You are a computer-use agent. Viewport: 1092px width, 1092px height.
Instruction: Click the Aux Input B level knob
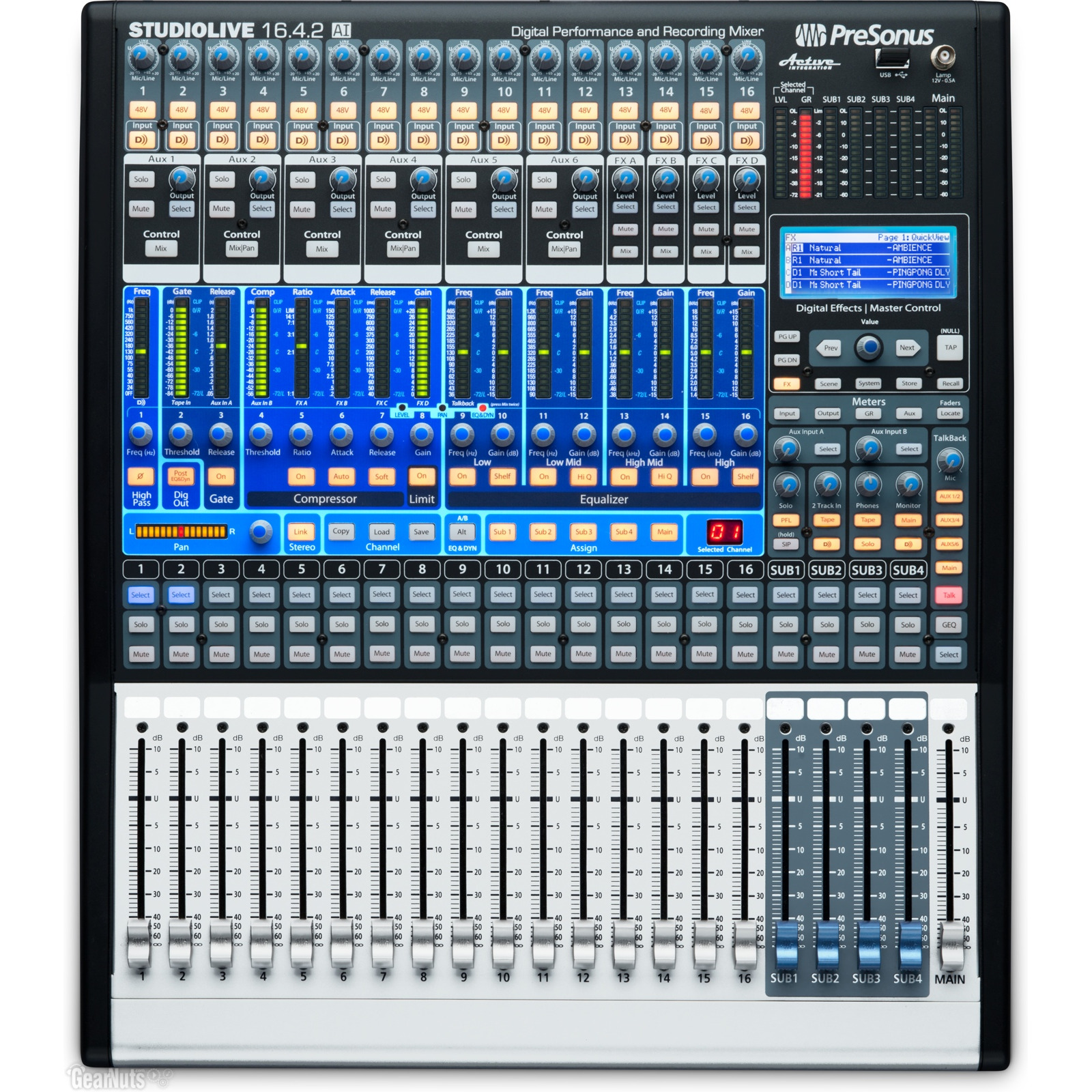(868, 448)
